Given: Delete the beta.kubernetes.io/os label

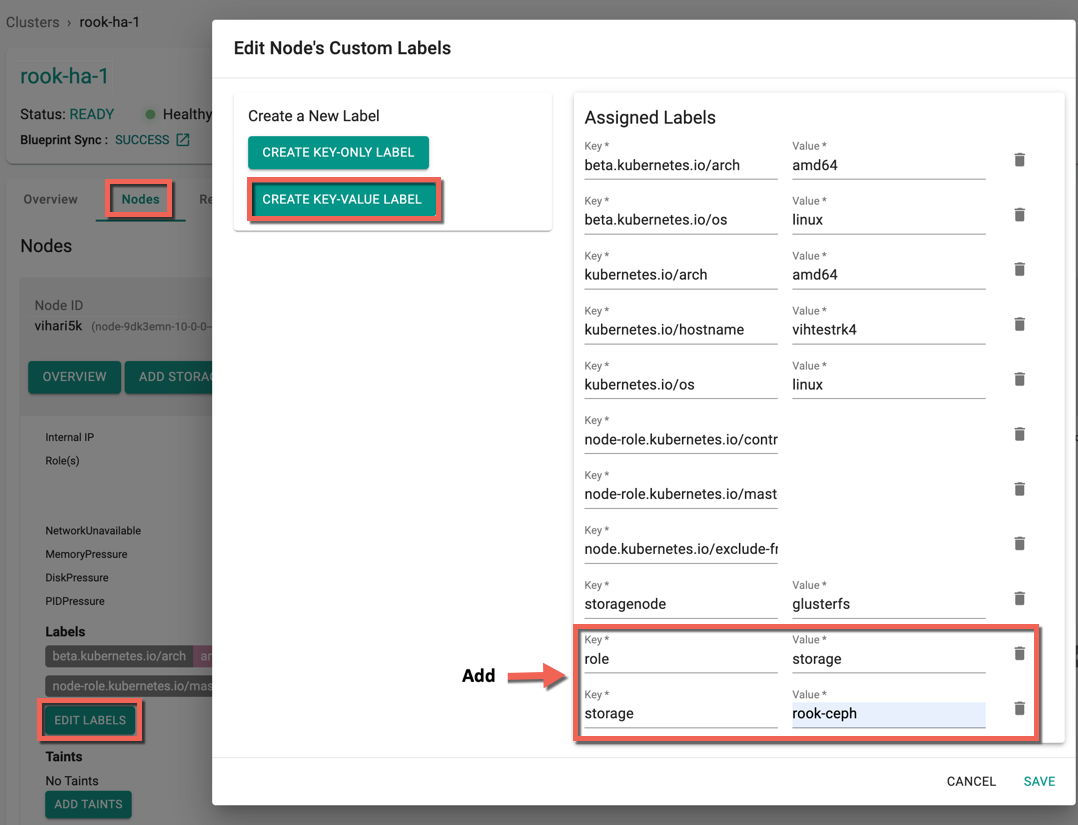Looking at the screenshot, I should (x=1020, y=214).
